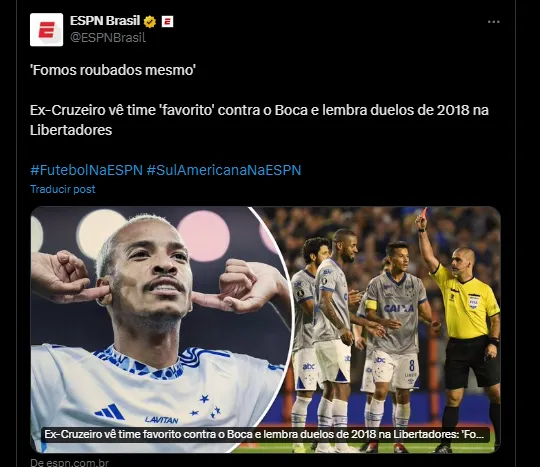Click the gold verified badge

(150, 22)
